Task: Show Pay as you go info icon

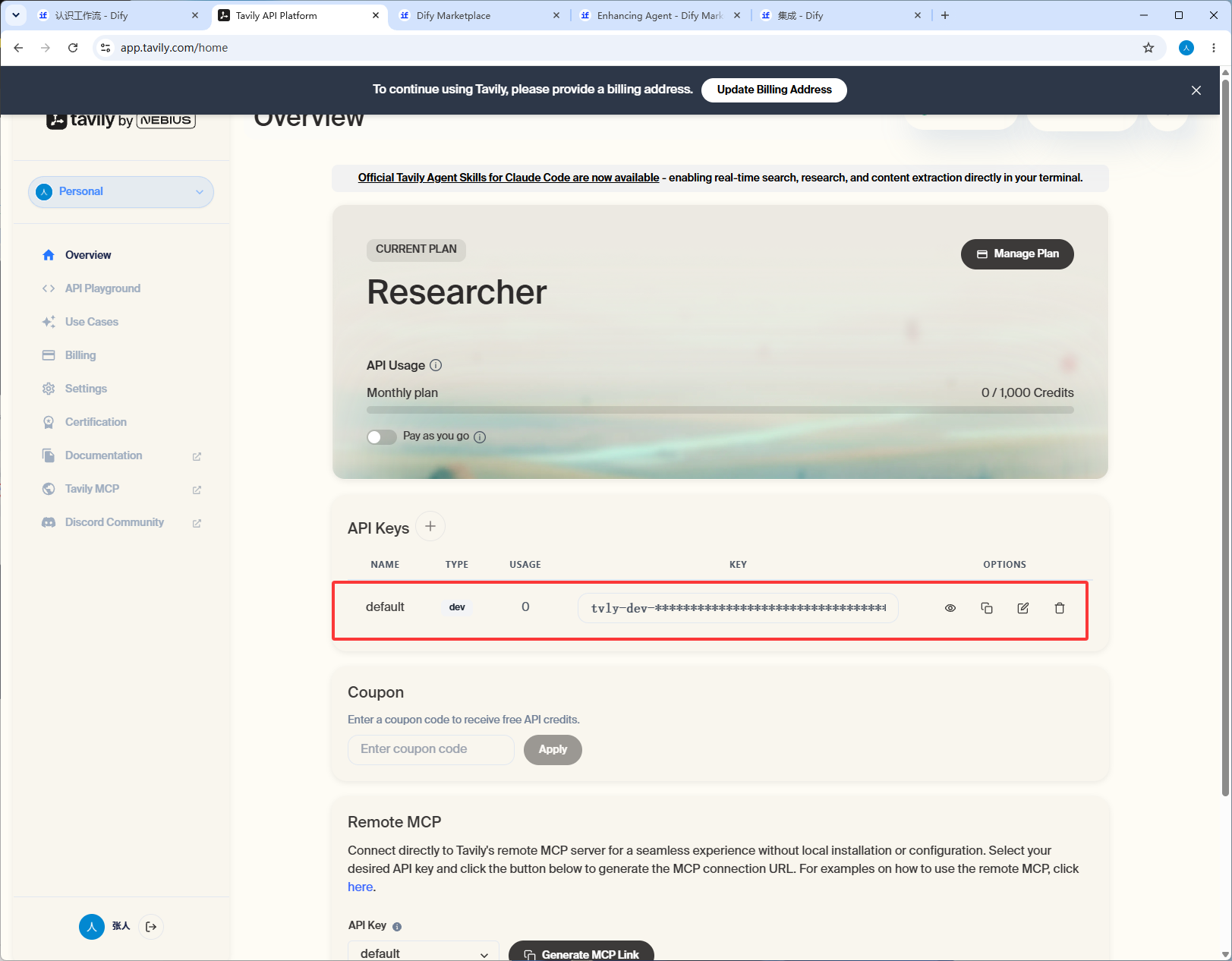Action: click(x=480, y=436)
